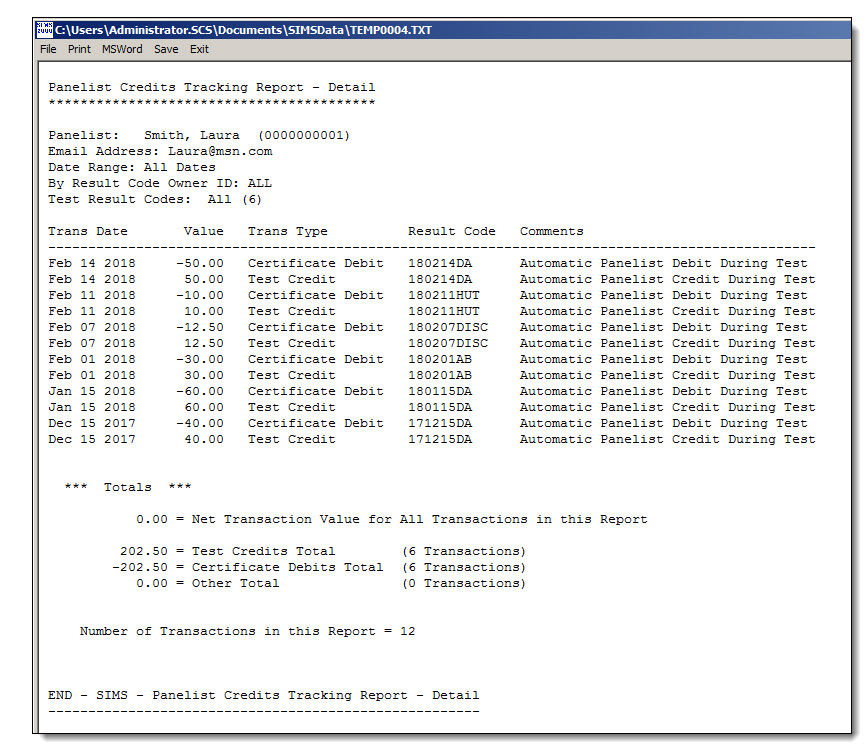Click the Net Transaction Value total line

click(x=391, y=520)
